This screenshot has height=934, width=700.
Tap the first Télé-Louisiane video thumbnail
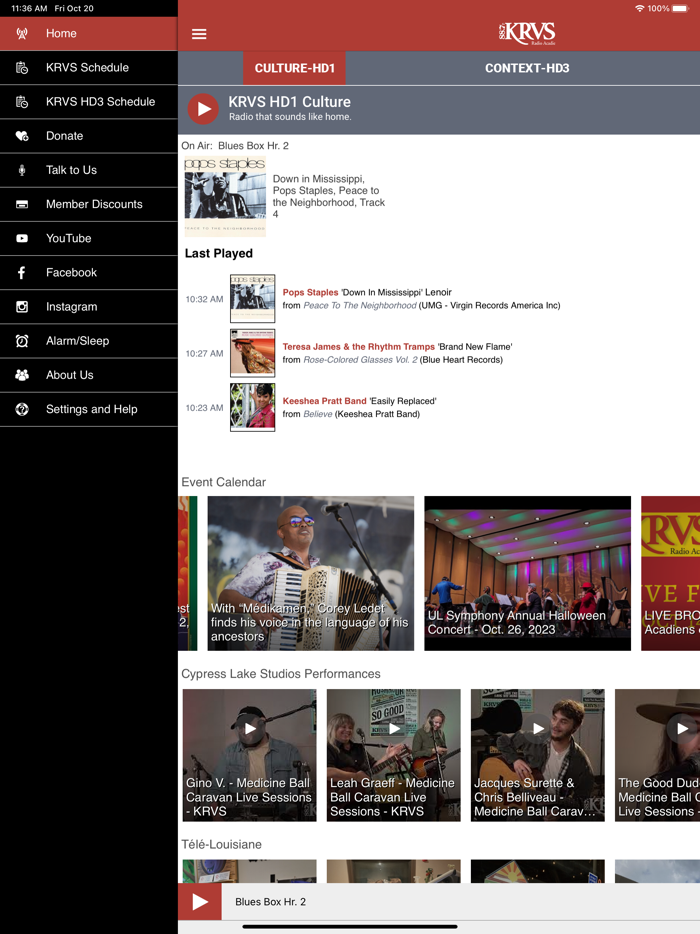click(x=249, y=871)
